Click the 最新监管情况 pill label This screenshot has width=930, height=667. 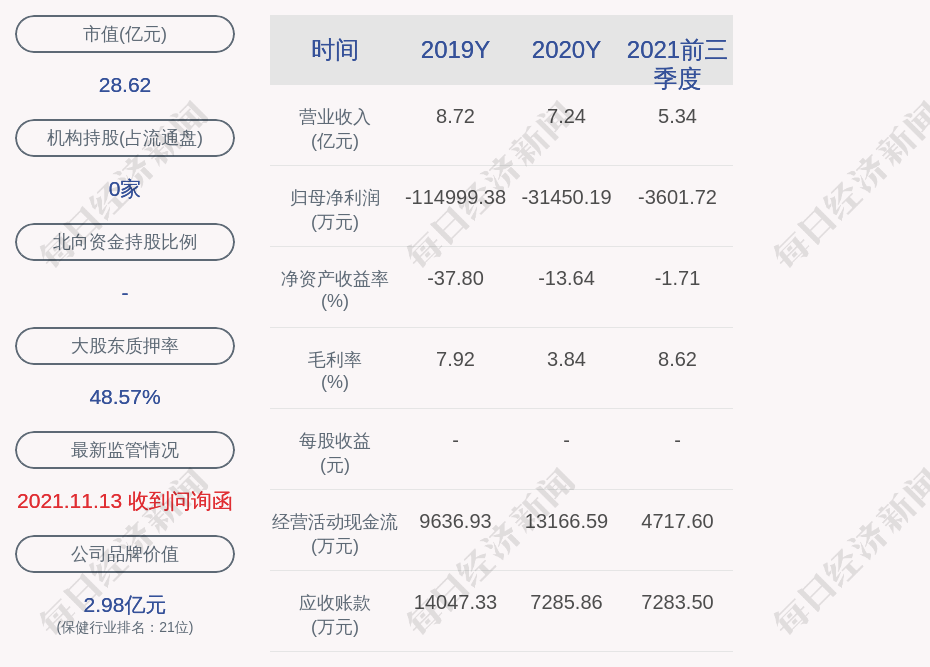[125, 450]
